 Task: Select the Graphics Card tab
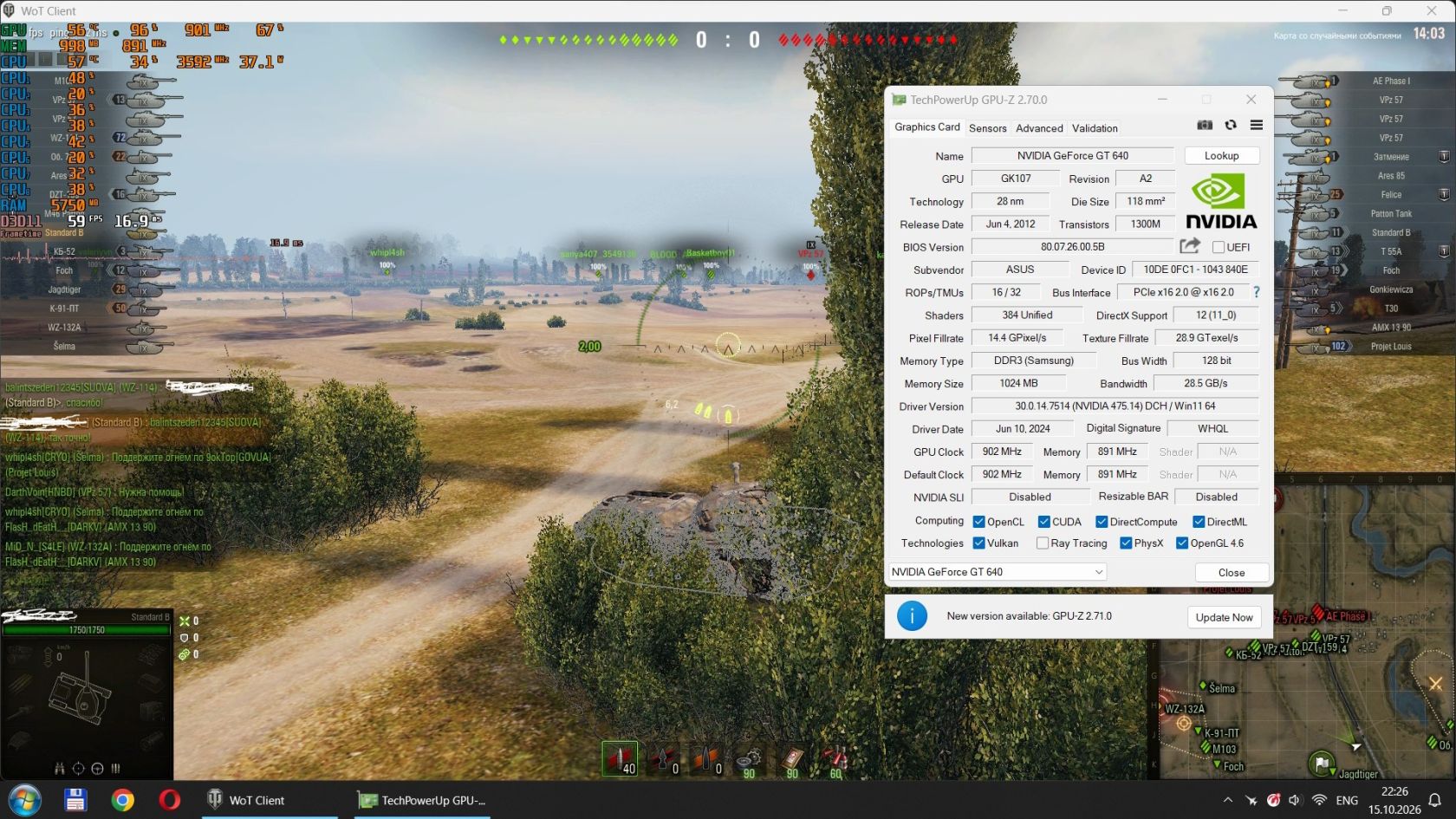(927, 127)
